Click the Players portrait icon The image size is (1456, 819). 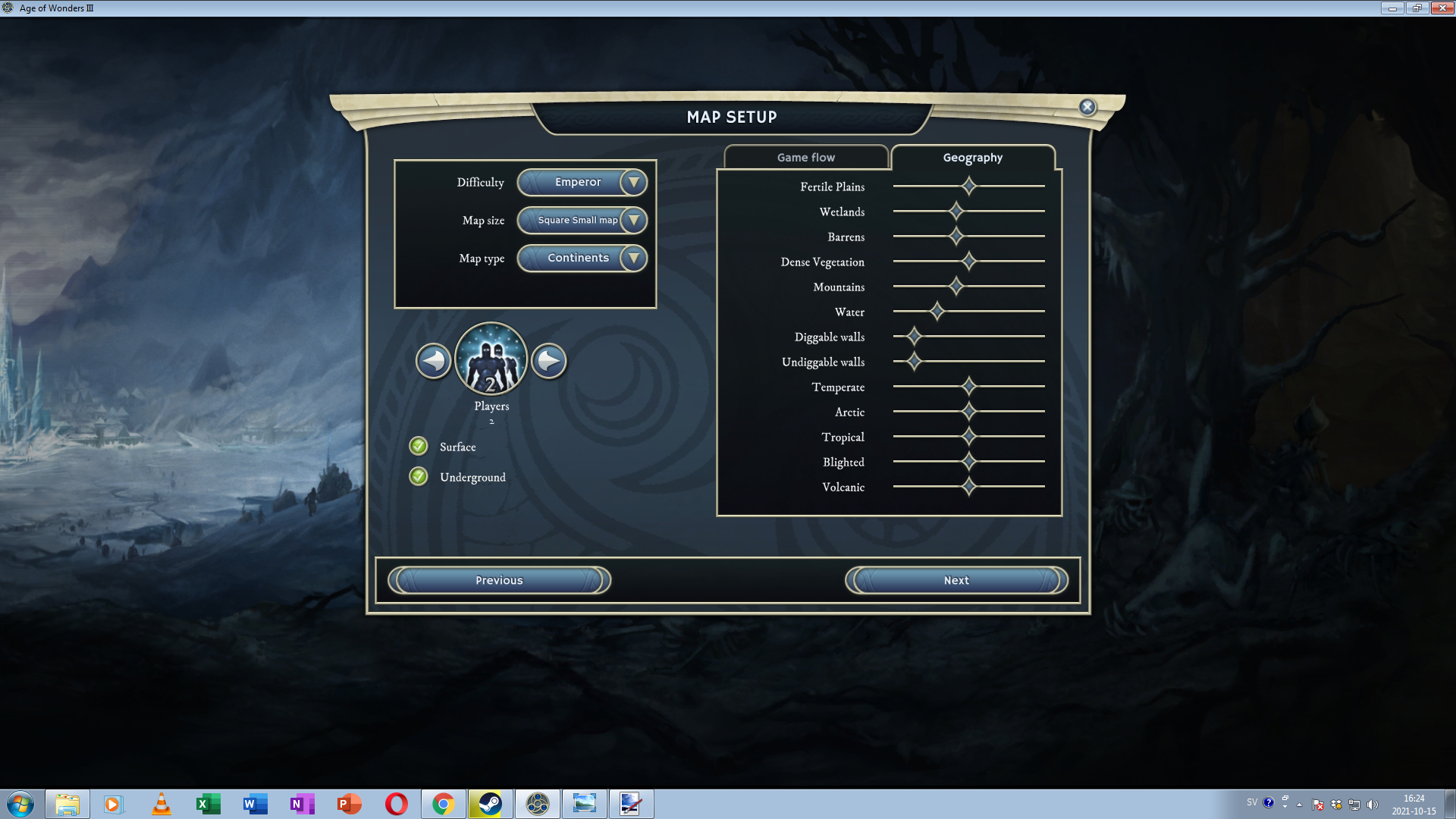point(491,359)
